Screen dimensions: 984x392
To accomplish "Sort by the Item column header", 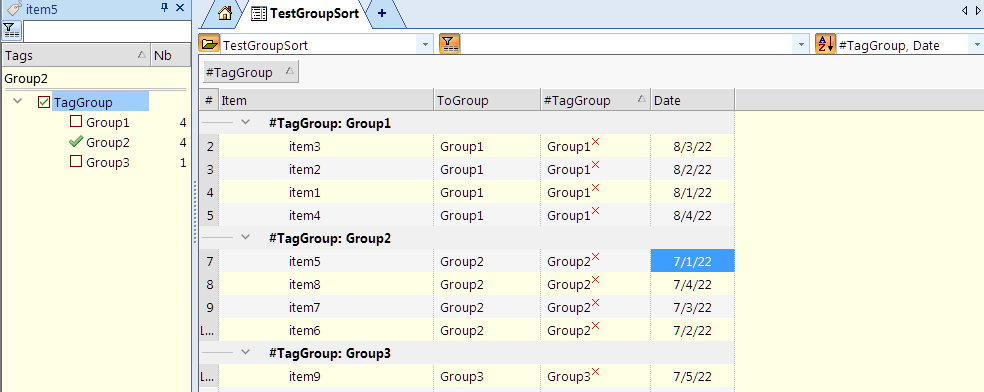I will [326, 100].
